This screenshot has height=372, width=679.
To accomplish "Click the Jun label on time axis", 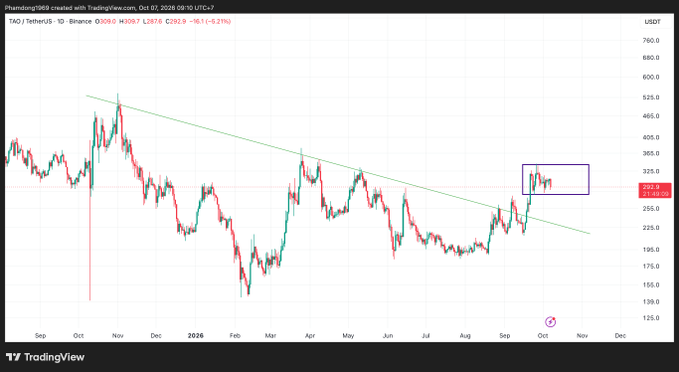I will 388,336.
